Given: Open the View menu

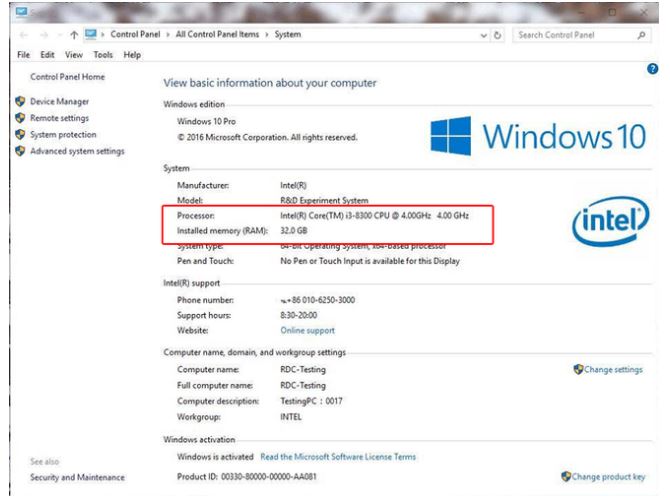Looking at the screenshot, I should 74,55.
